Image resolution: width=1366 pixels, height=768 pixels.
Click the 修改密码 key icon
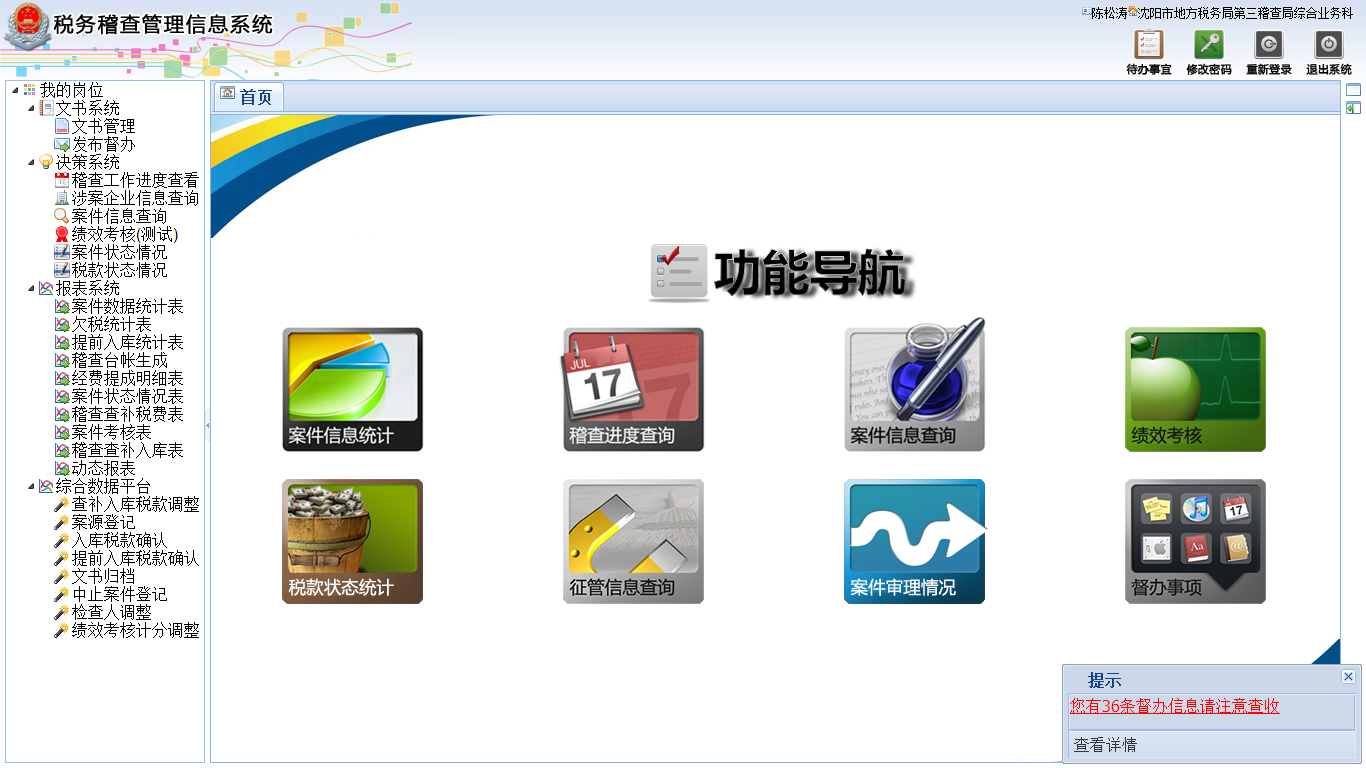tap(1209, 45)
